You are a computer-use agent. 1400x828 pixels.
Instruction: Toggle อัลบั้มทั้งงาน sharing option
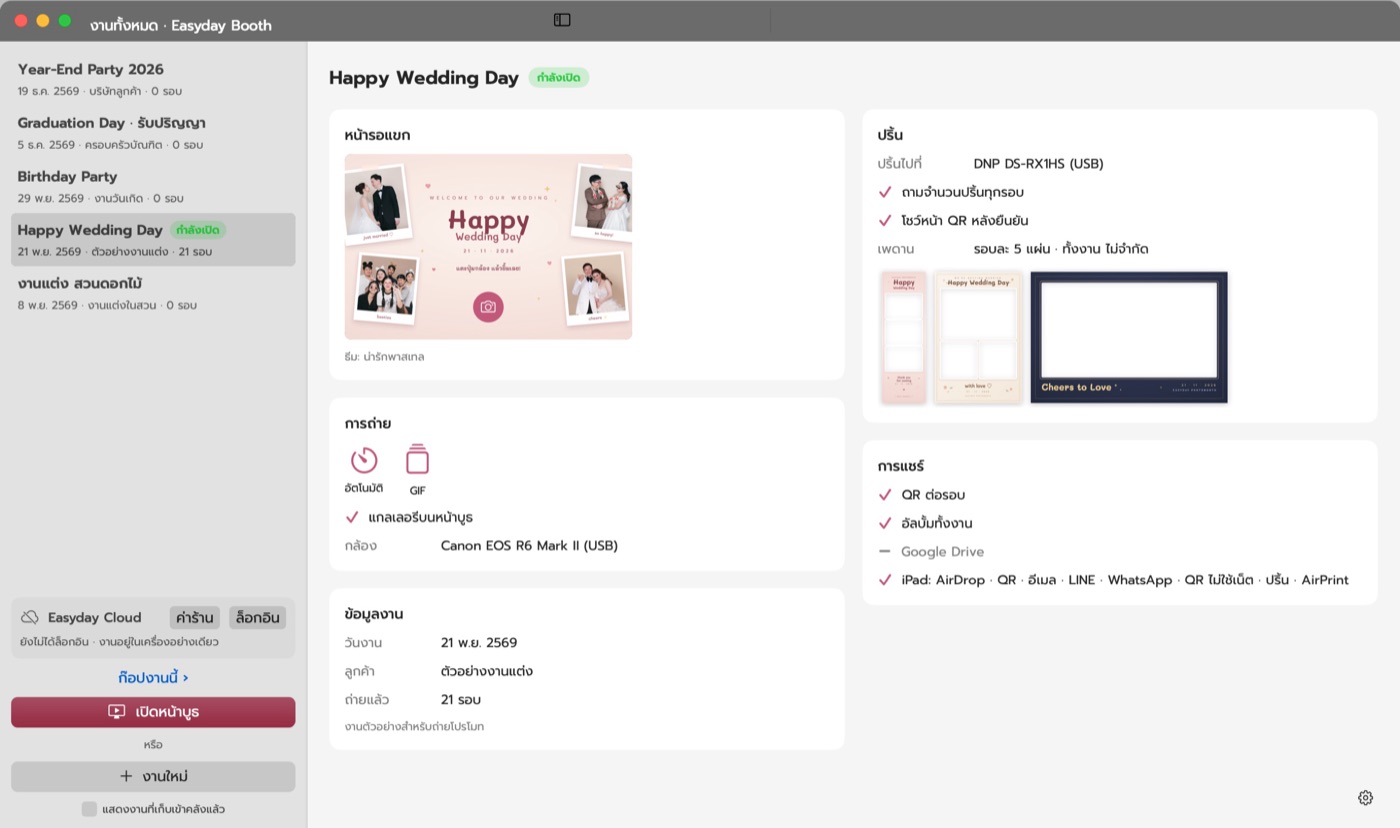pyautogui.click(x=885, y=523)
